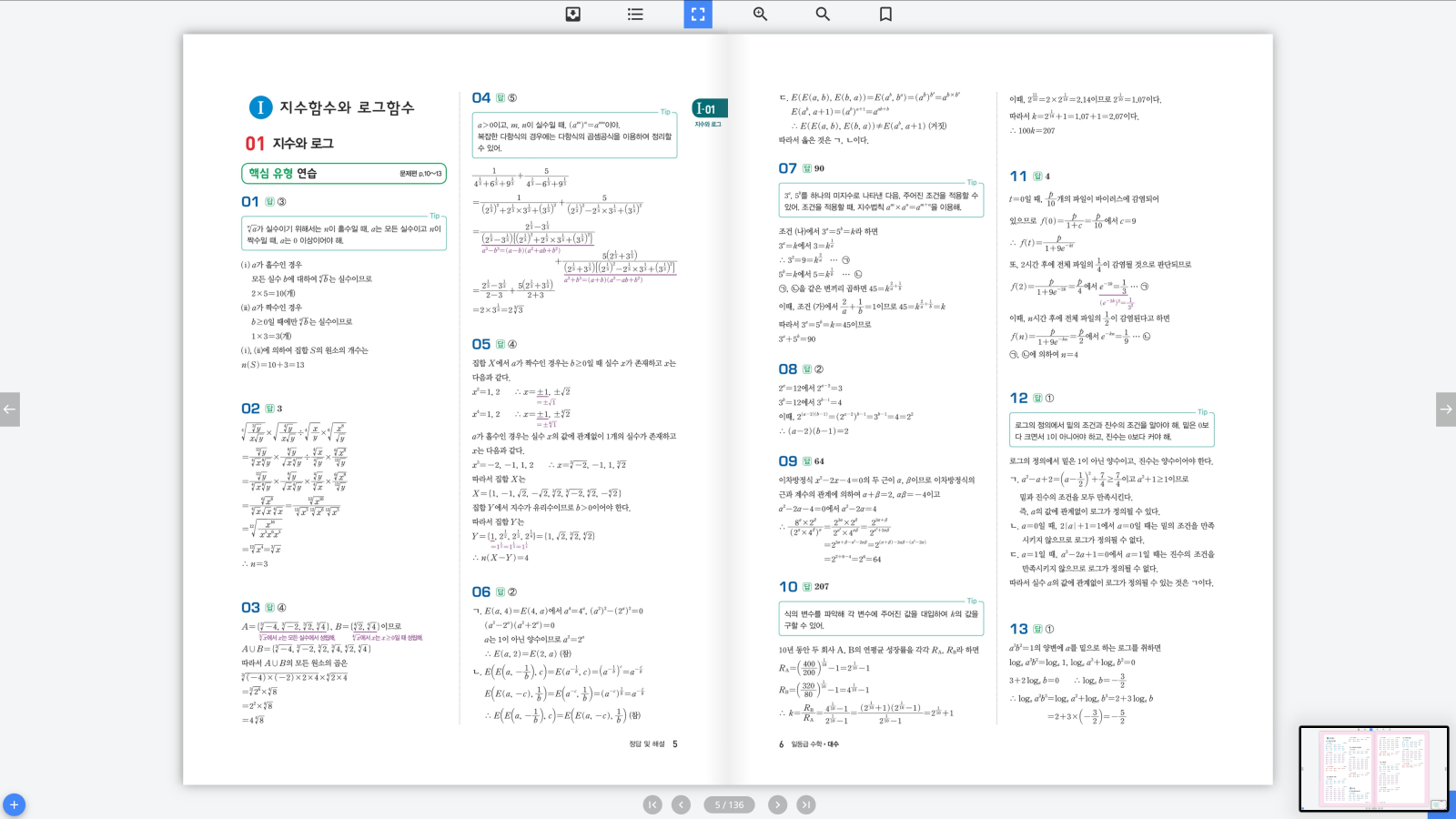
Task: Click the blue plus button bottom-left
Action: (x=14, y=805)
